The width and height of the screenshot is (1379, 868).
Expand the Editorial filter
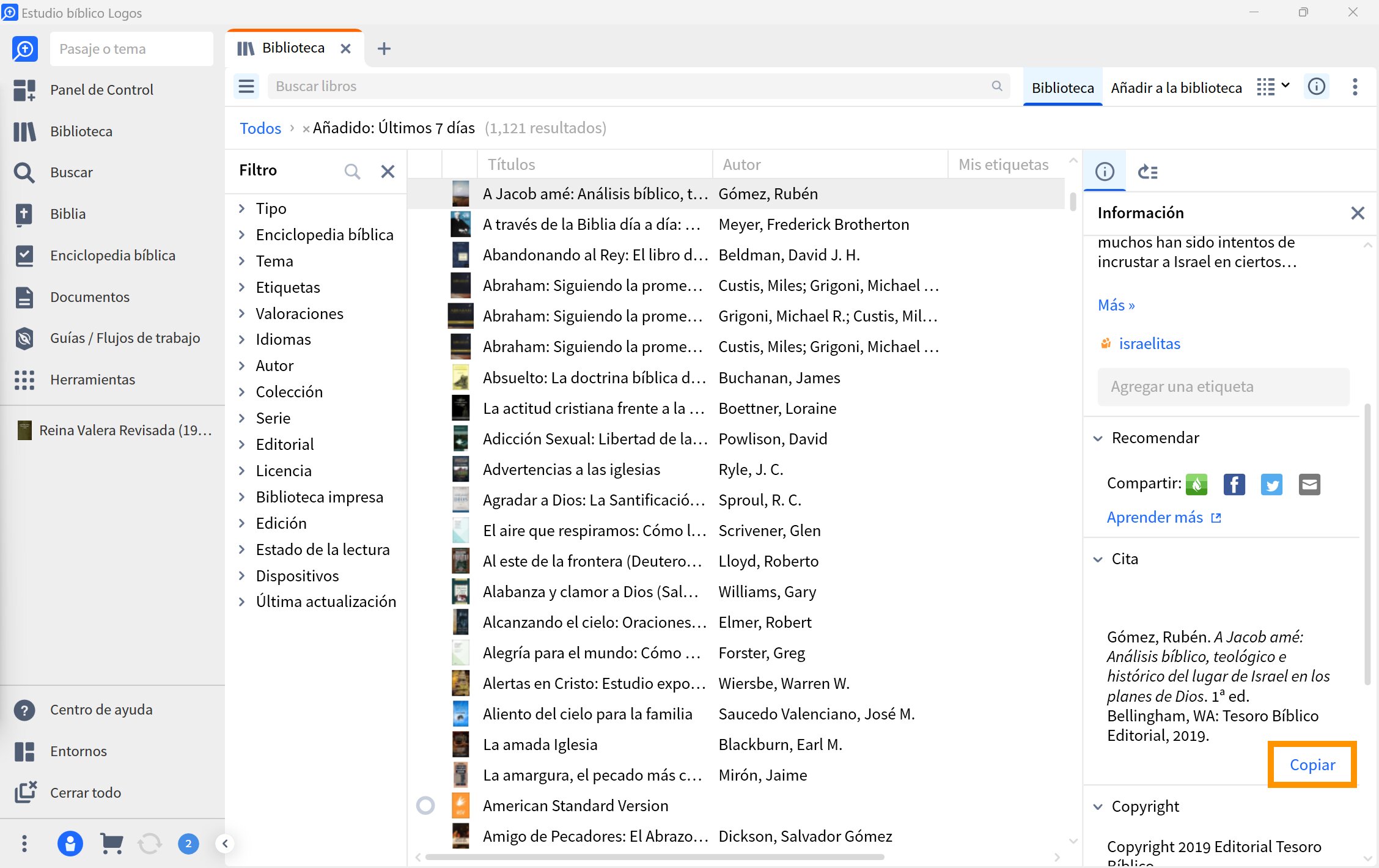(x=242, y=444)
